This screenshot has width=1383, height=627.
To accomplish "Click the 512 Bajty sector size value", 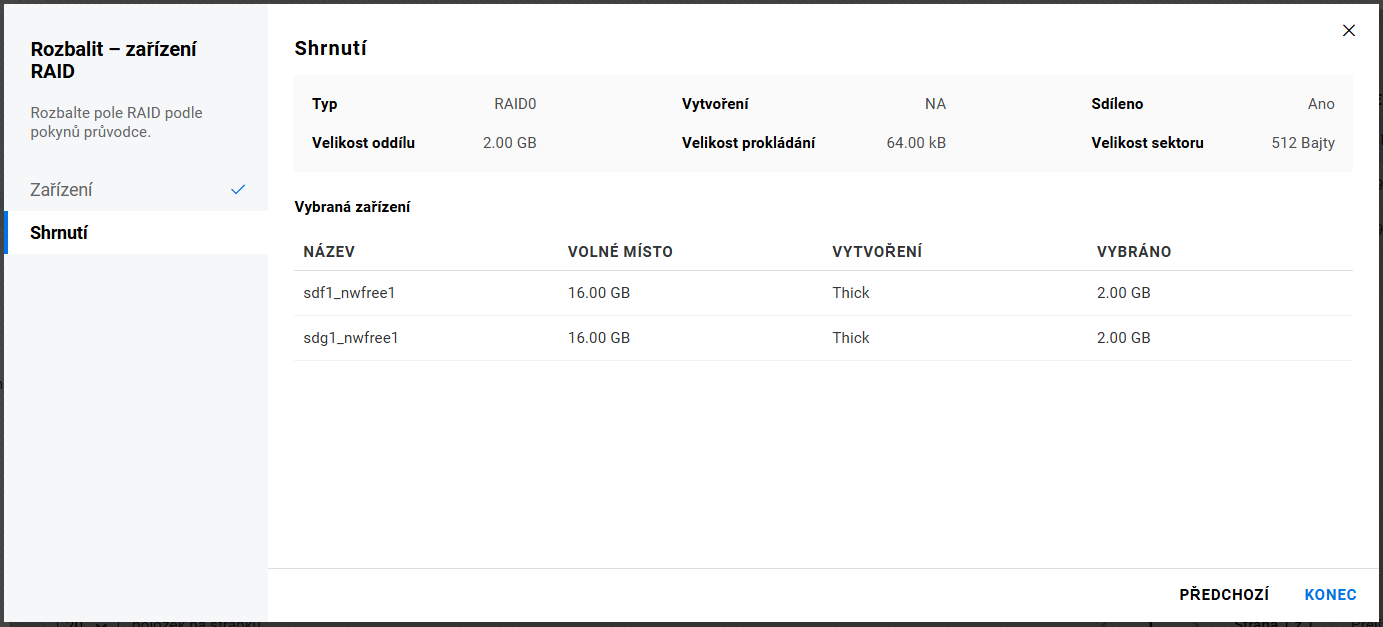I will click(x=1302, y=143).
